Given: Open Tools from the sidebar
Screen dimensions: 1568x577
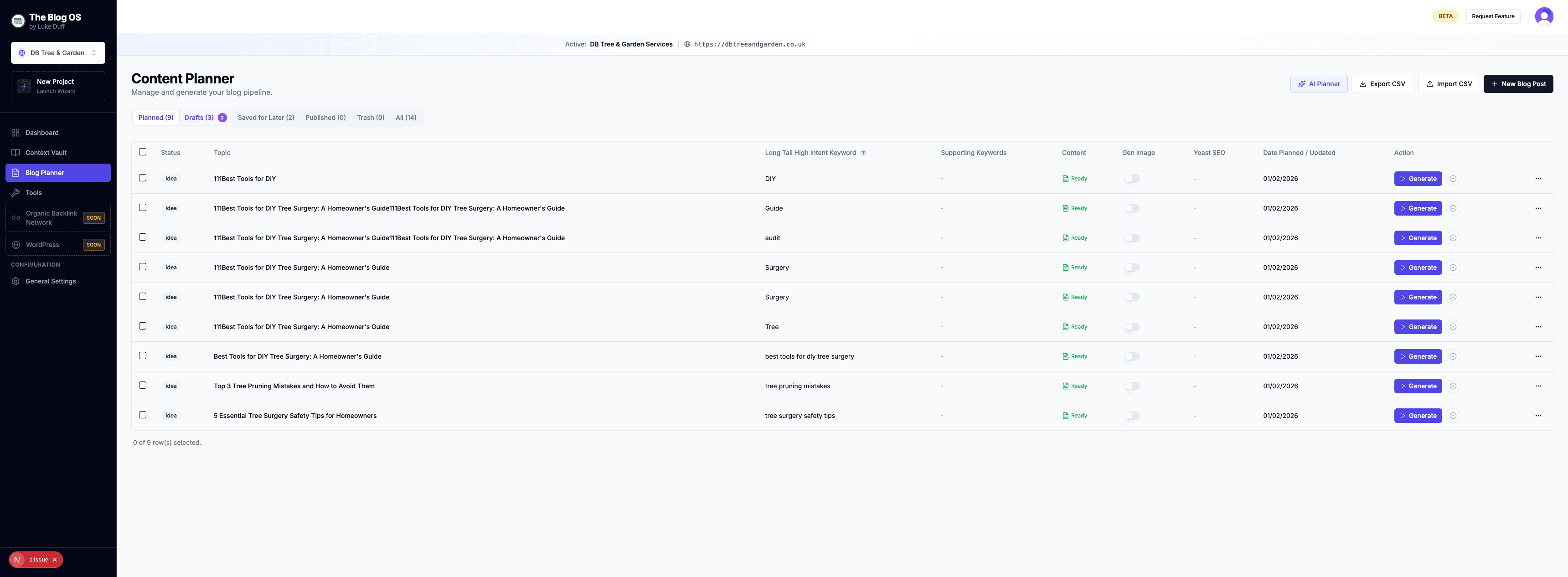Looking at the screenshot, I should [x=33, y=193].
